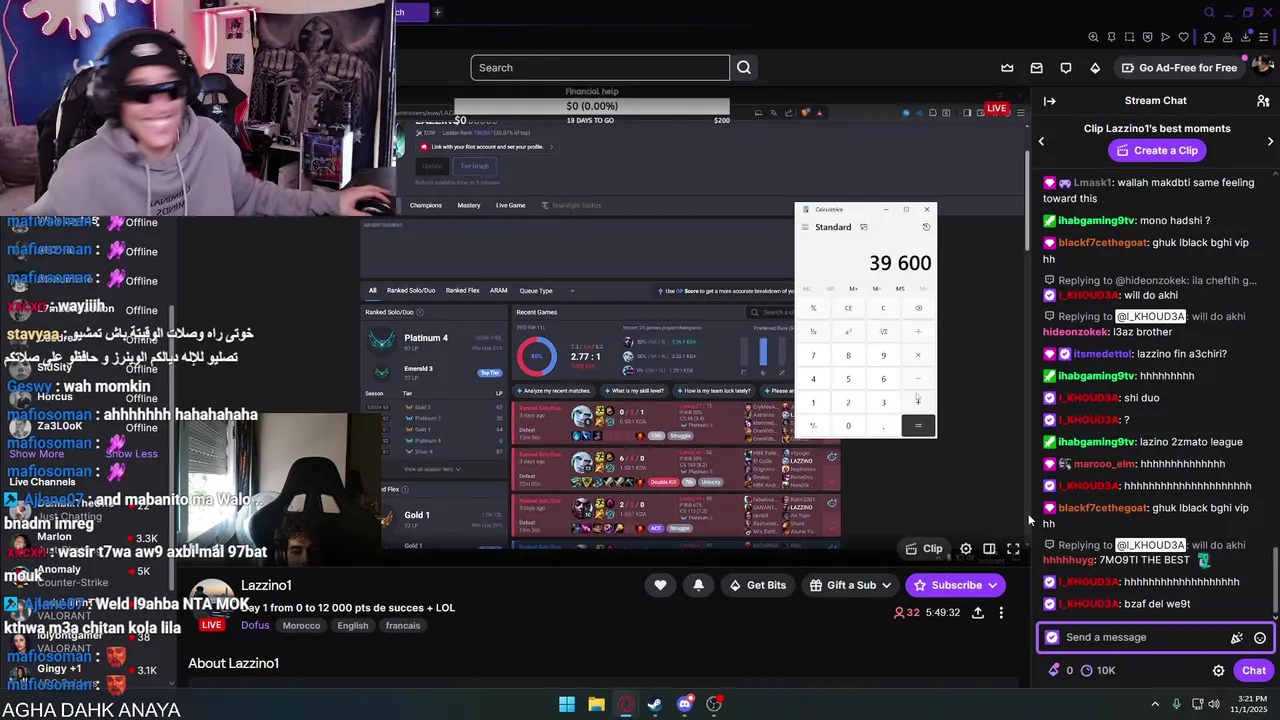
Task: Open the Prime loot crown icon
Action: coord(1007,68)
